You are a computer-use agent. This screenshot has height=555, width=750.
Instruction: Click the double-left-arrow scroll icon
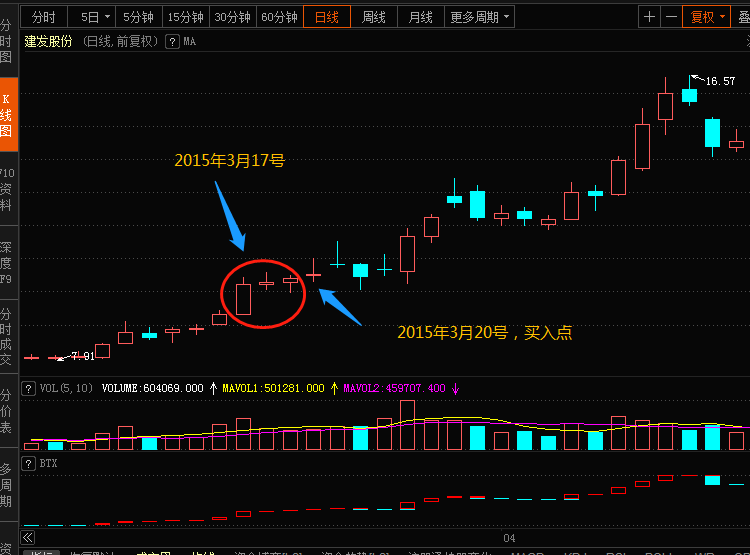tap(28, 537)
